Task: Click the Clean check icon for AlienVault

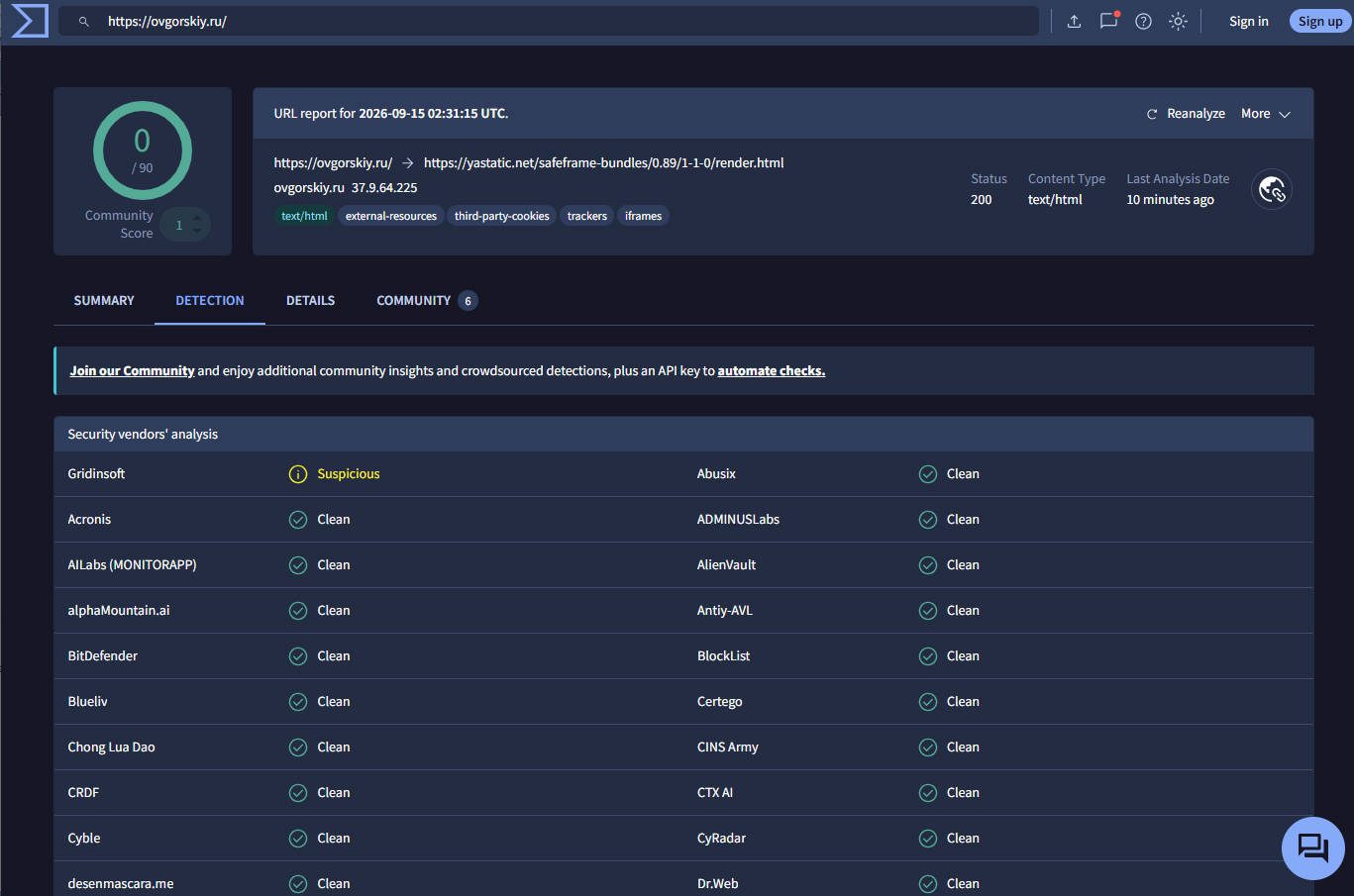Action: [x=928, y=565]
